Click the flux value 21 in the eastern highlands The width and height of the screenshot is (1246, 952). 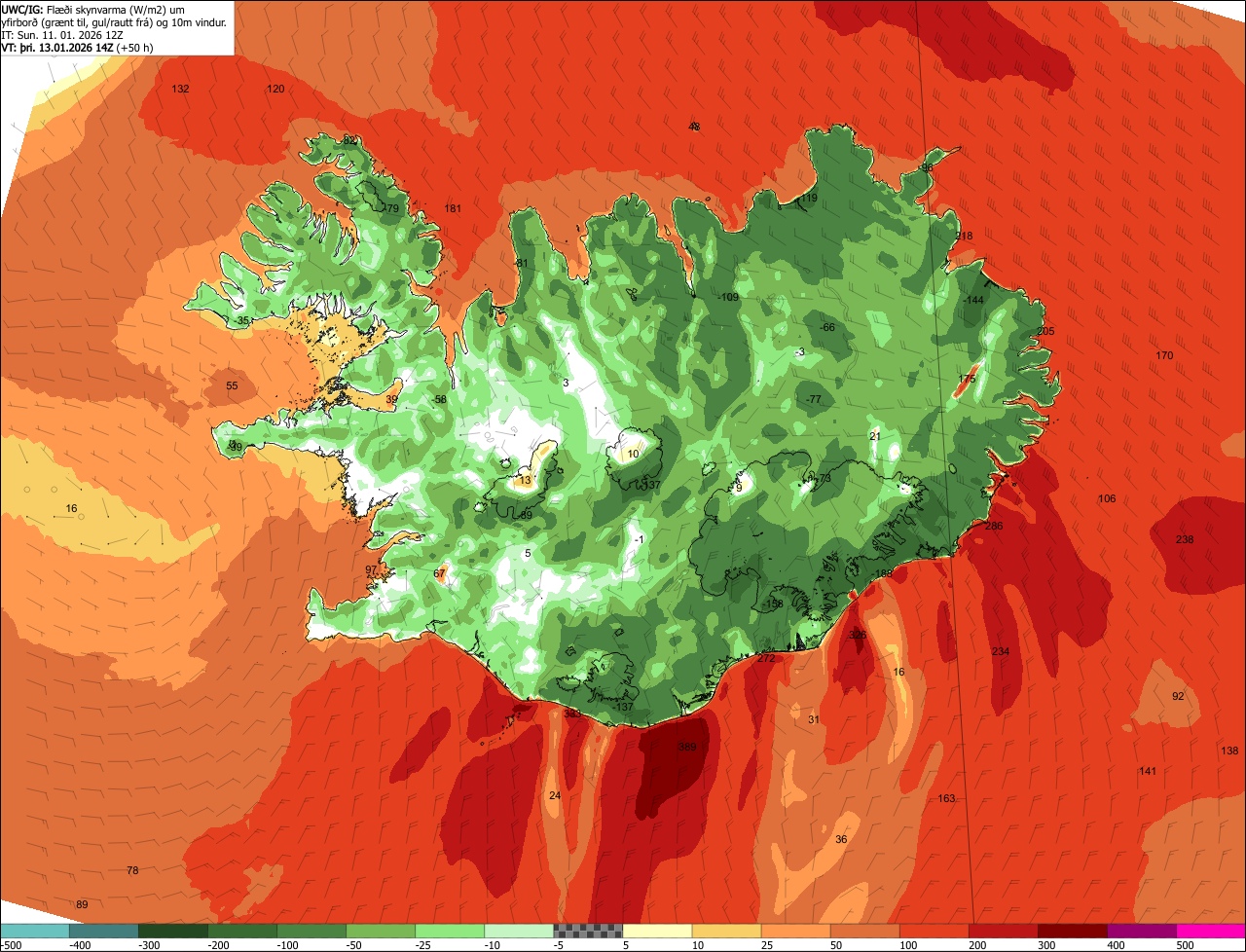tap(875, 436)
